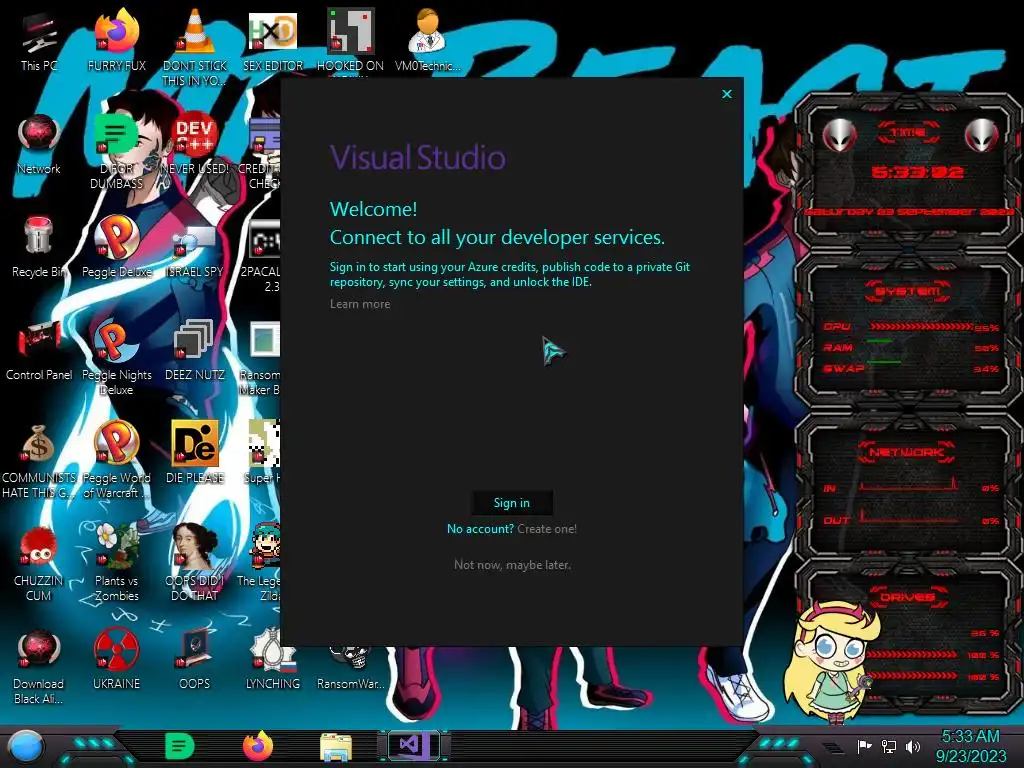The height and width of the screenshot is (768, 1024).
Task: Open the FURRY FUX Firefox shortcut
Action: (x=117, y=40)
